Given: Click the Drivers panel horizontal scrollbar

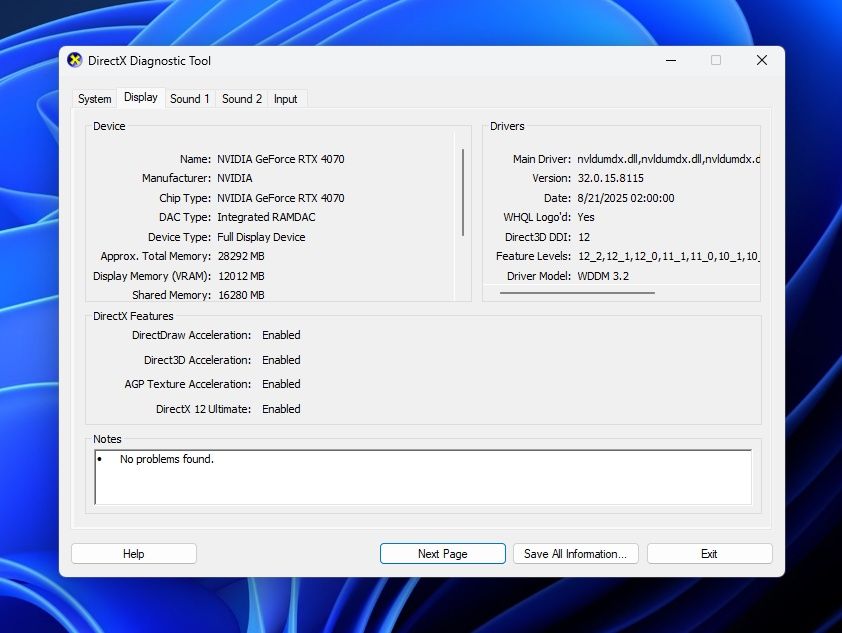Looking at the screenshot, I should coord(577,293).
